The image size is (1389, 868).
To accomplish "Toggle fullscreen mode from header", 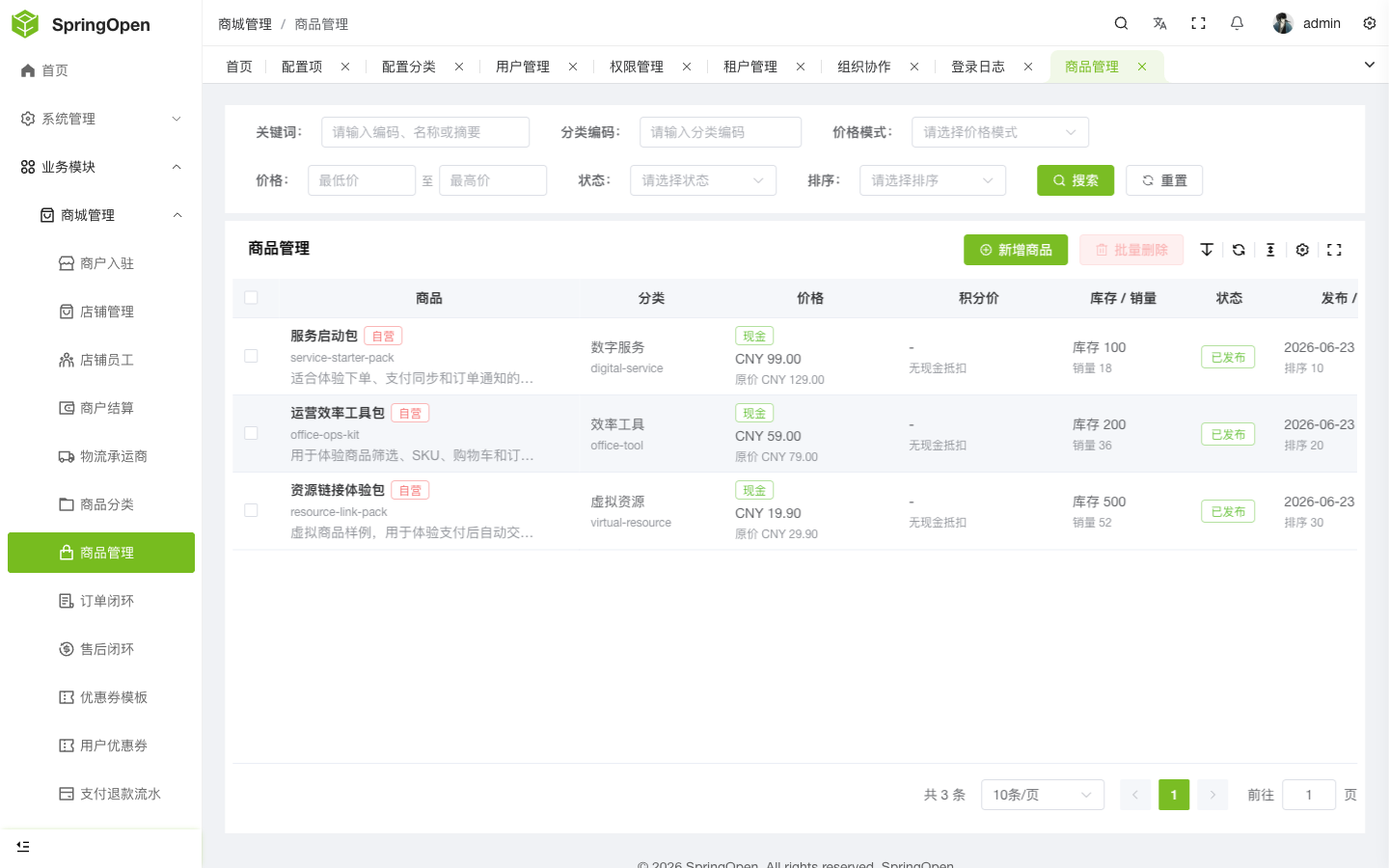I will point(1198,23).
